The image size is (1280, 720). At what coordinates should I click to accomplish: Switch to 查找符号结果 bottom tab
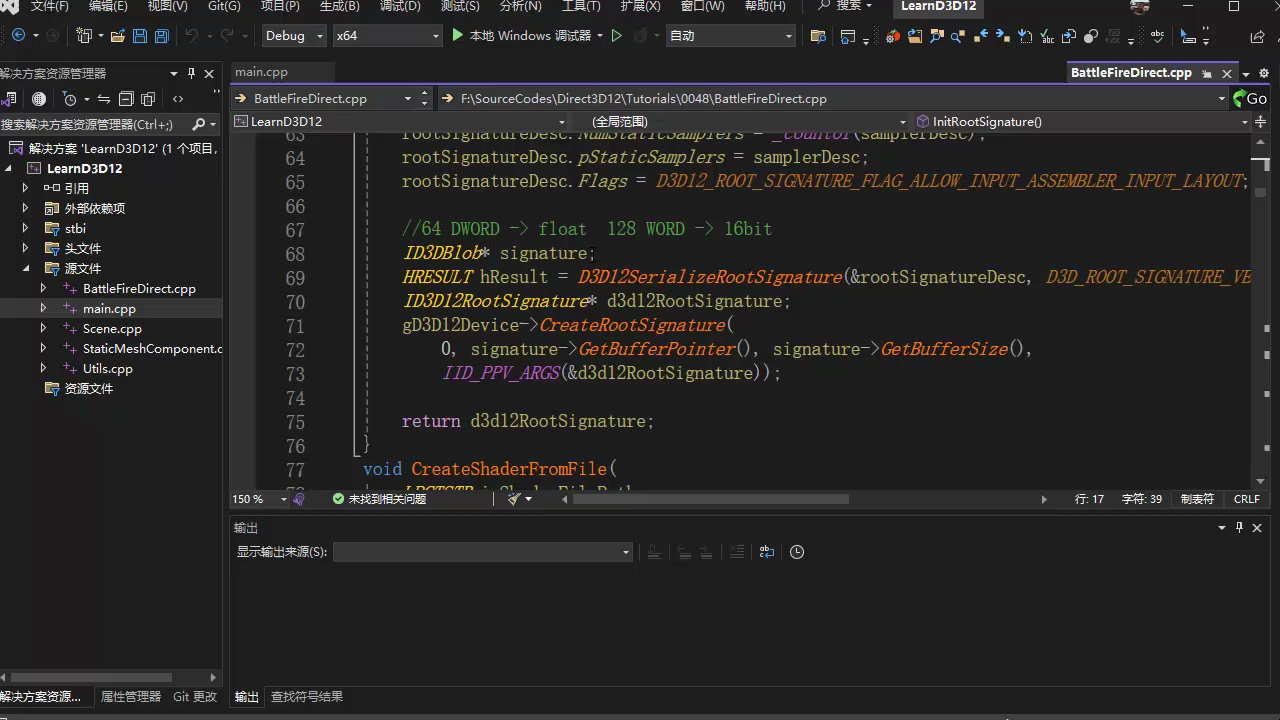point(307,697)
